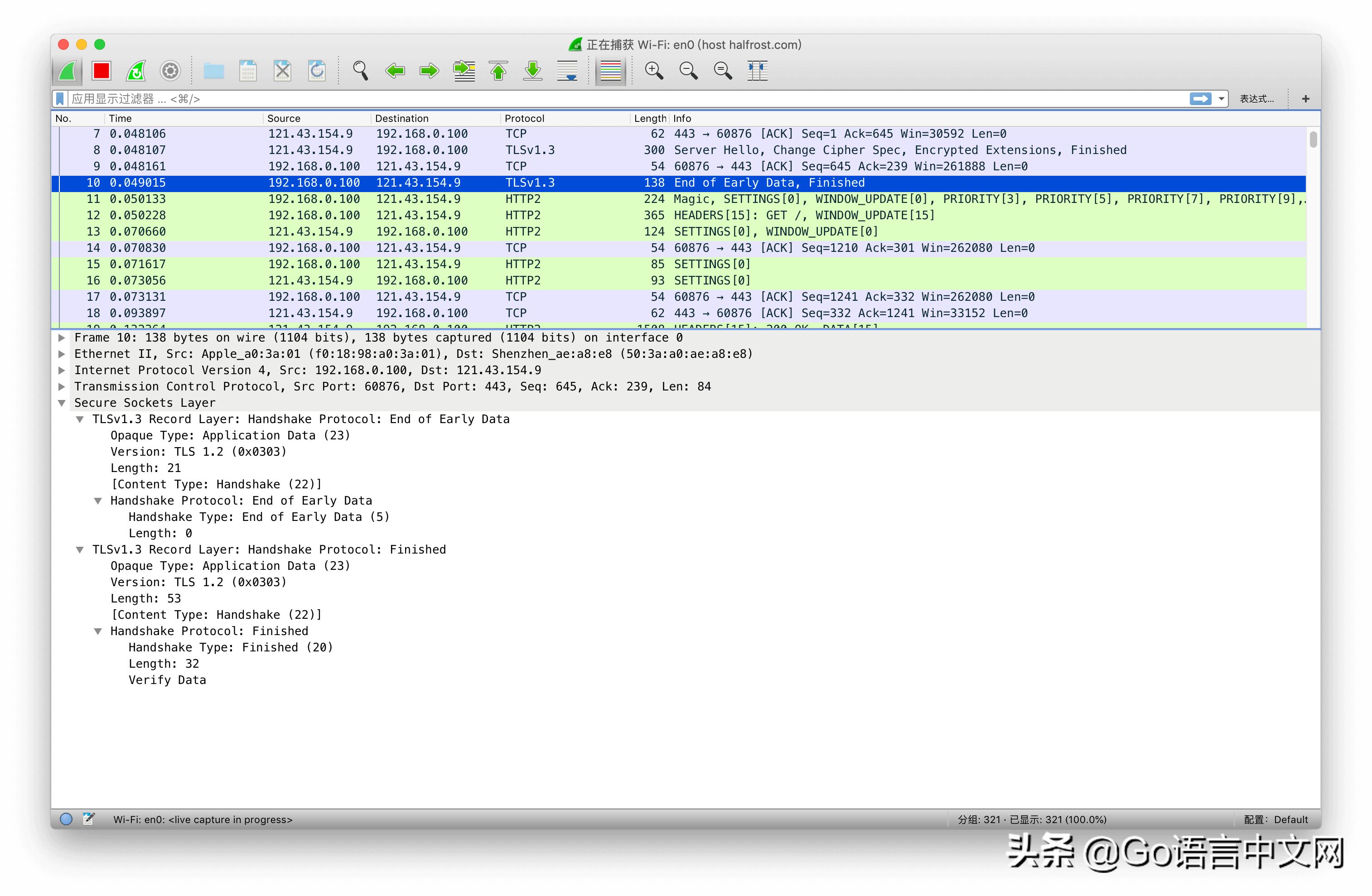Expand the Frame 10 details row
1372x896 pixels.
coord(62,337)
